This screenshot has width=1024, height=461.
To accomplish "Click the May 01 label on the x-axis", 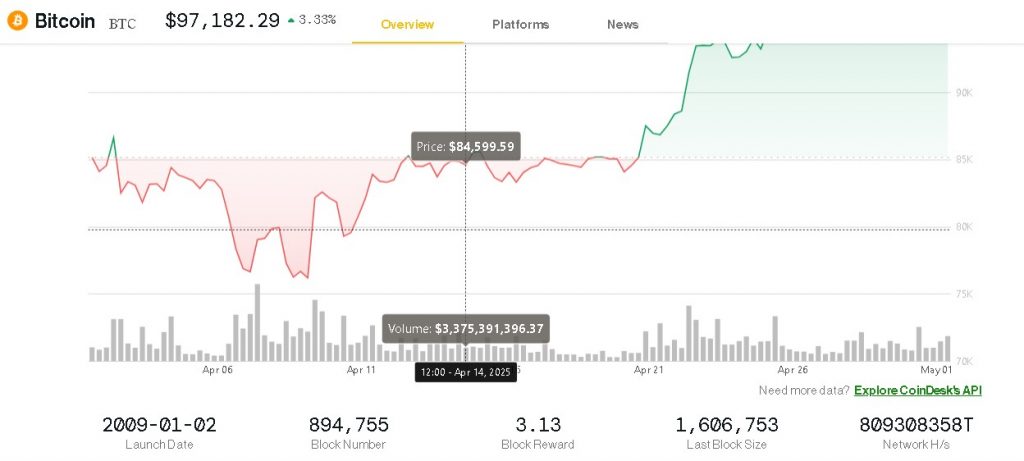I will 937,370.
